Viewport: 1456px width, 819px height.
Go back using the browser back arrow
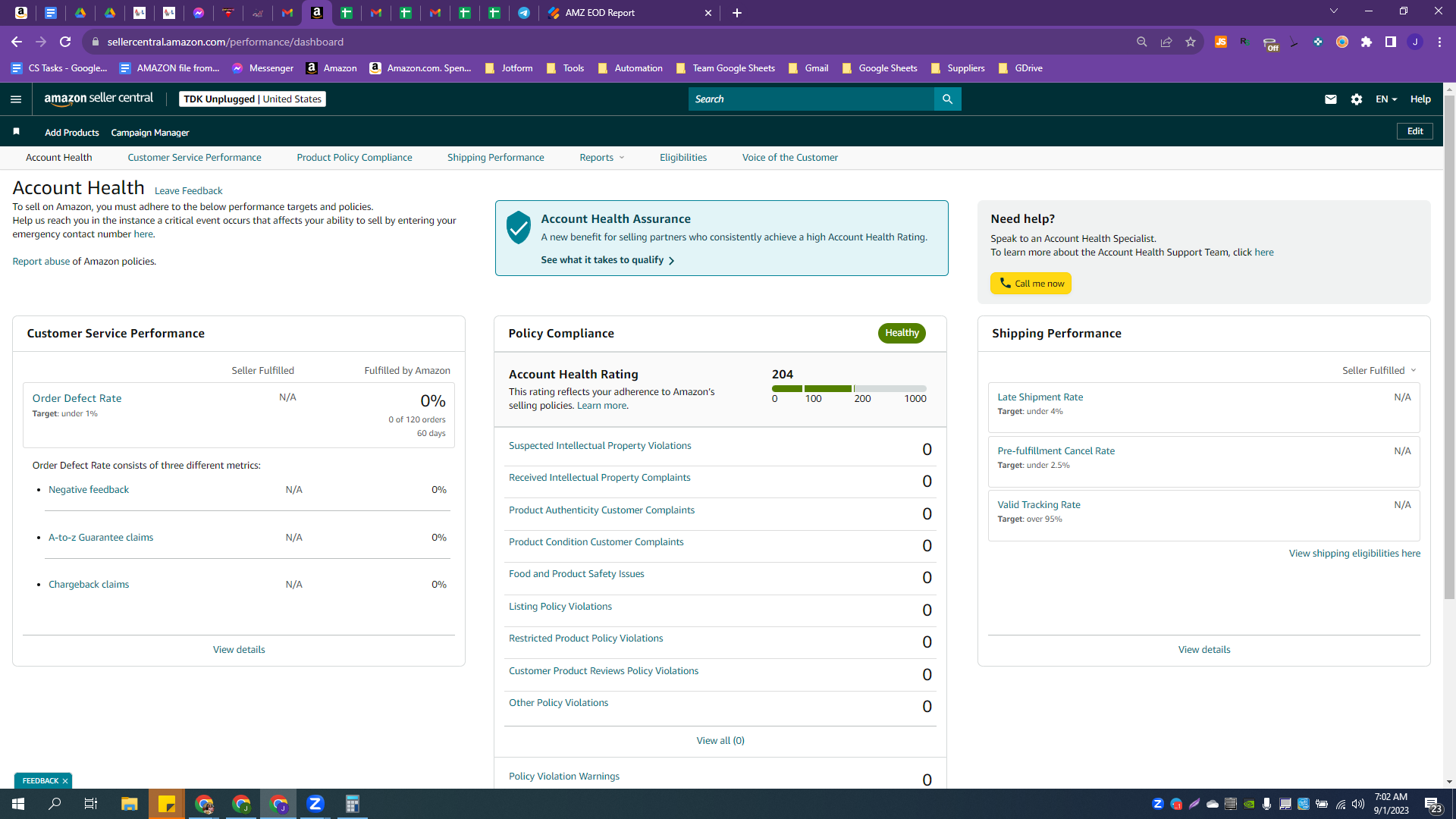[17, 42]
